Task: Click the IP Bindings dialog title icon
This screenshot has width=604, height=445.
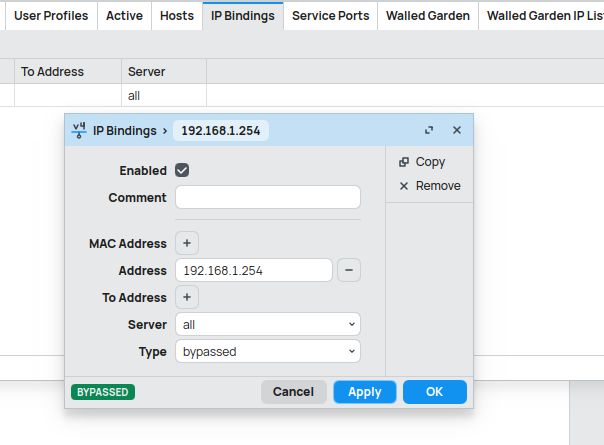Action: [x=79, y=130]
